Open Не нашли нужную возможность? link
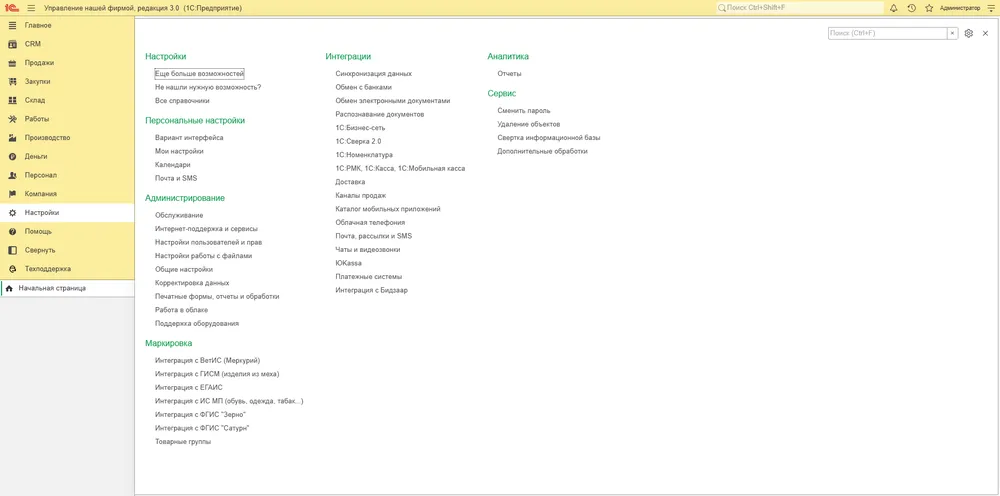The height and width of the screenshot is (496, 1000). 208,87
